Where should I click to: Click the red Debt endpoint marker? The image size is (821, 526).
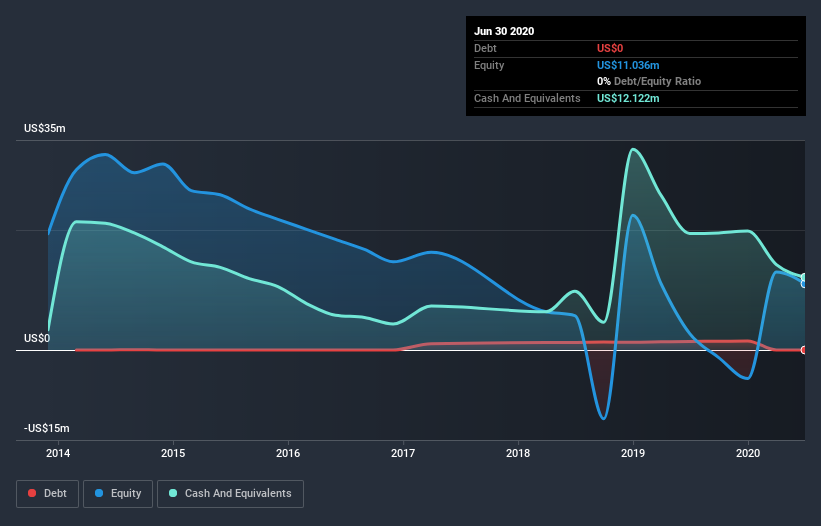point(804,350)
